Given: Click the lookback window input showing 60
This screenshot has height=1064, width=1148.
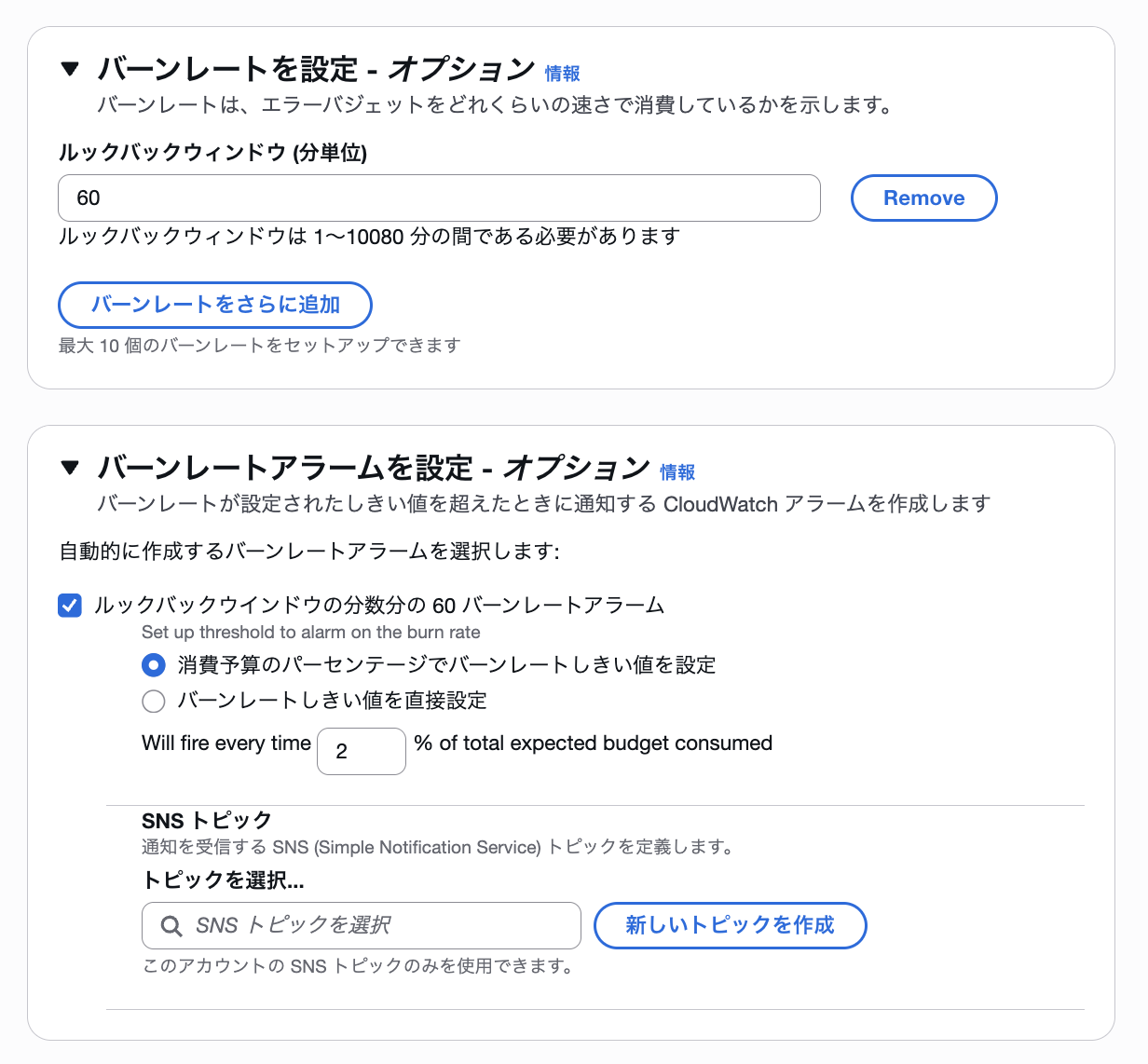Looking at the screenshot, I should click(438, 198).
